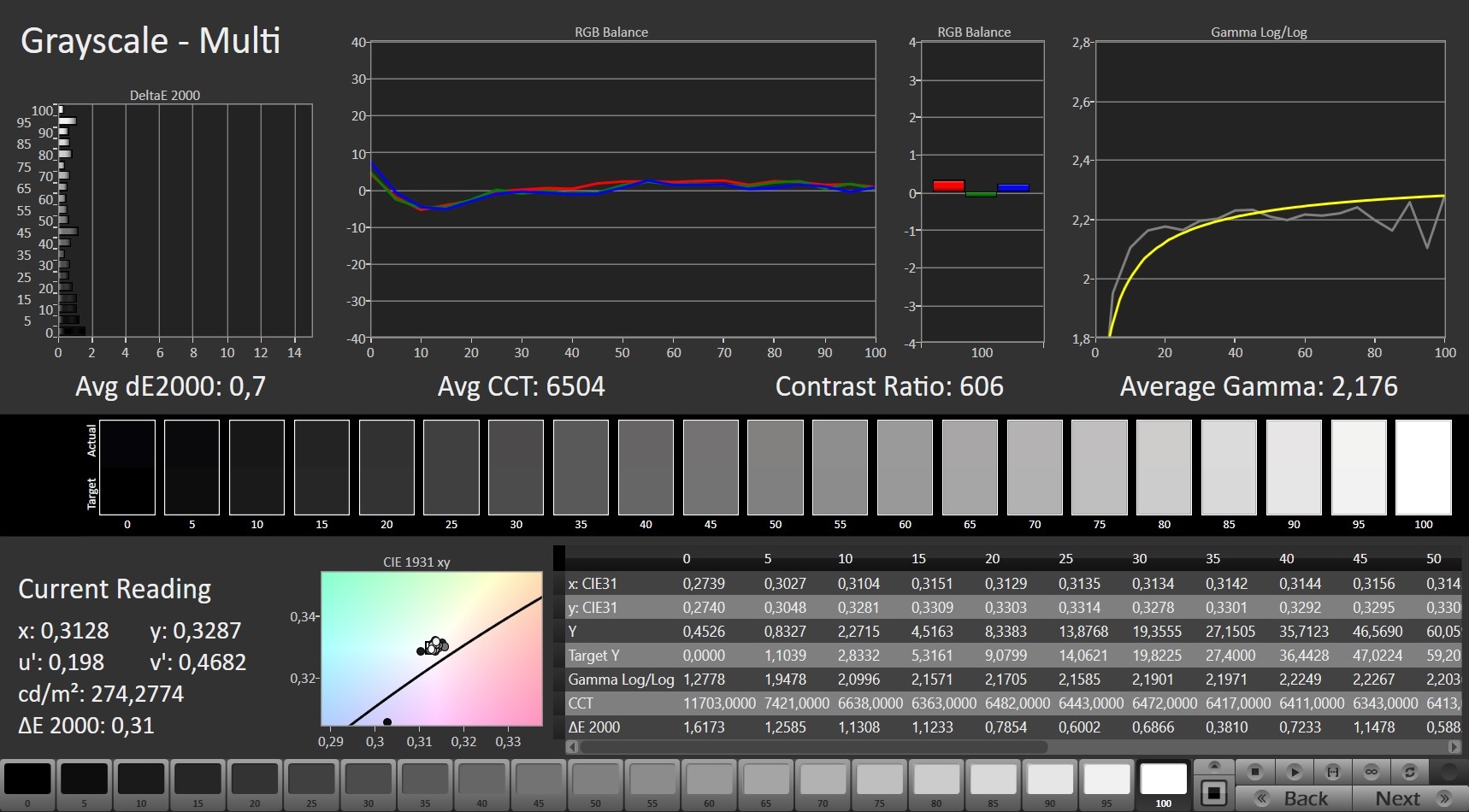Click the data table scroll right arrow
The image size is (1469, 812).
(x=1454, y=746)
